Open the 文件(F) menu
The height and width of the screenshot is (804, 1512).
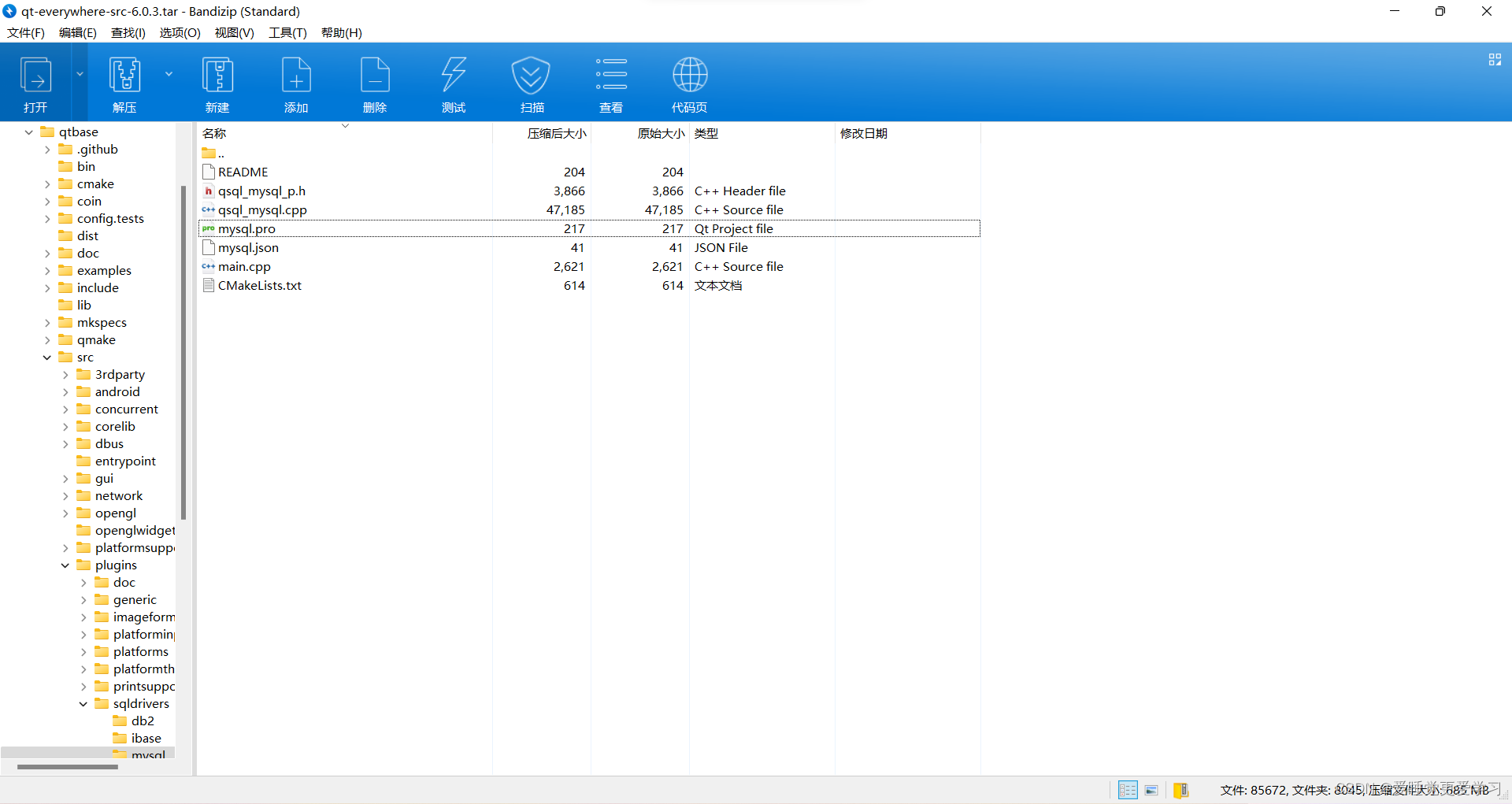coord(26,32)
